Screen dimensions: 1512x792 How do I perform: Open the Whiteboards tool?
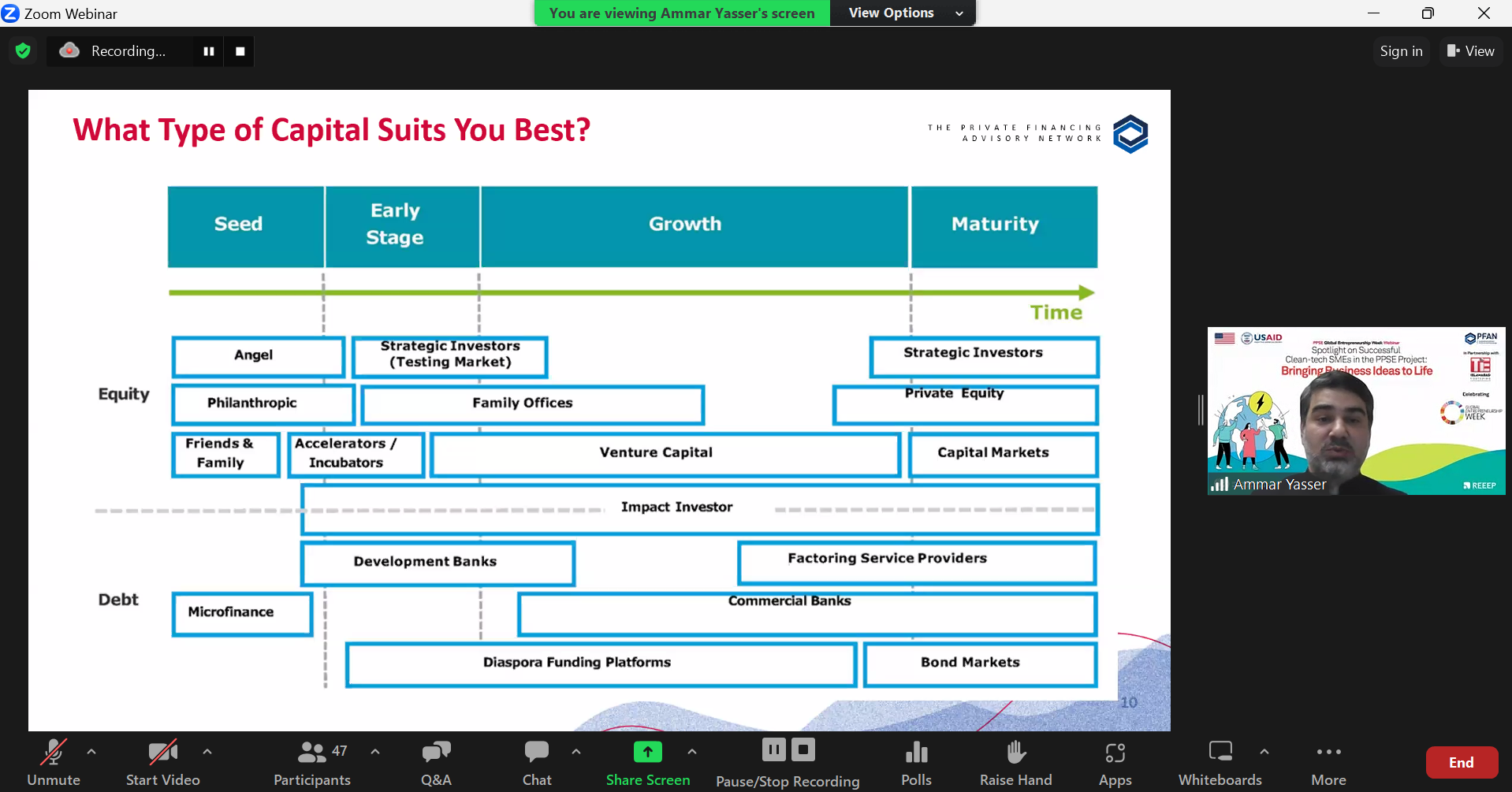pyautogui.click(x=1220, y=762)
